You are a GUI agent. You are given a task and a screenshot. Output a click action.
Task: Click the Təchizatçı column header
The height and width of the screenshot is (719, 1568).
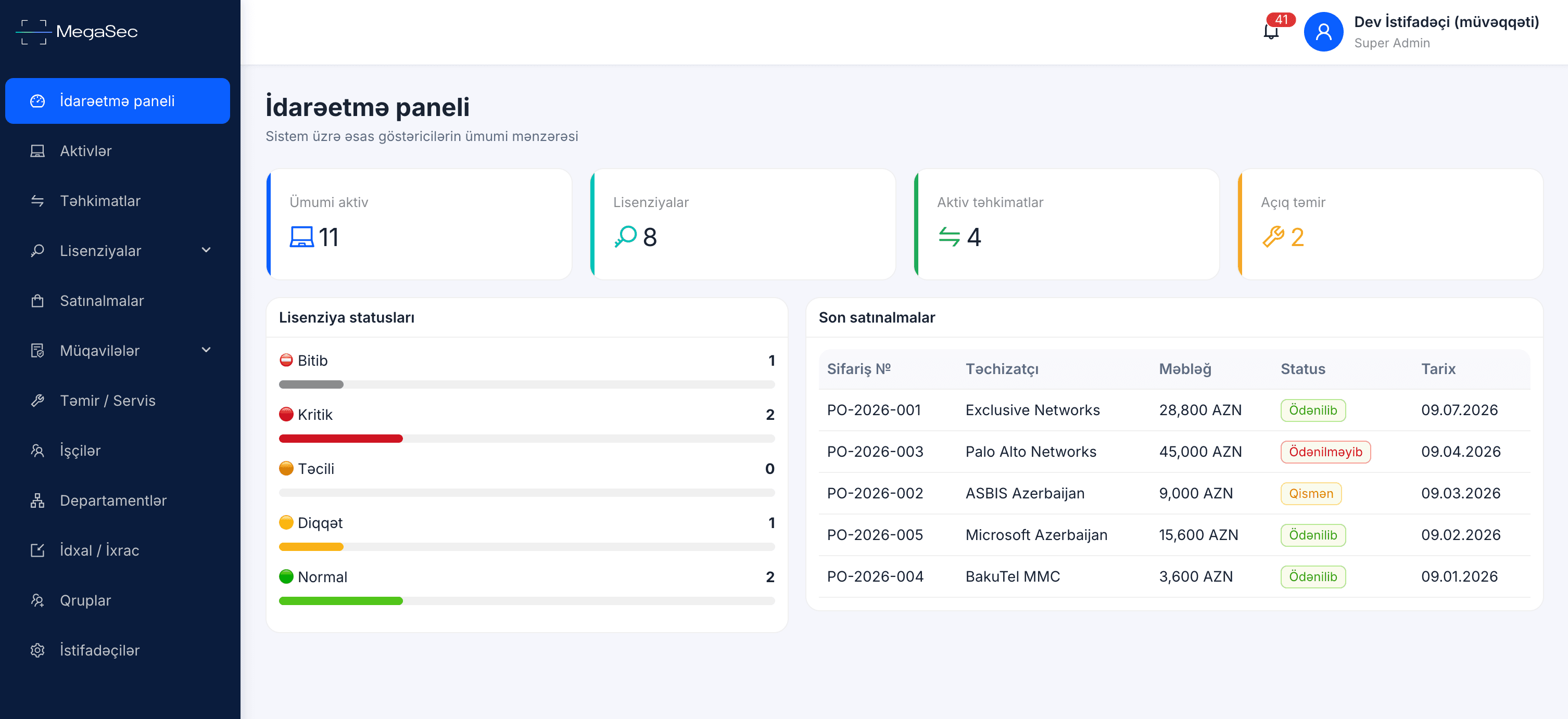coord(1001,369)
